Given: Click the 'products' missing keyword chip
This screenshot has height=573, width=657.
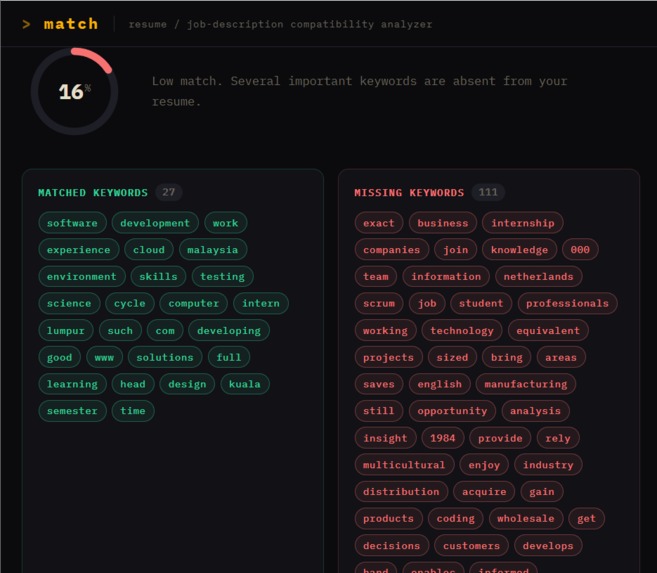Looking at the screenshot, I should 388,519.
